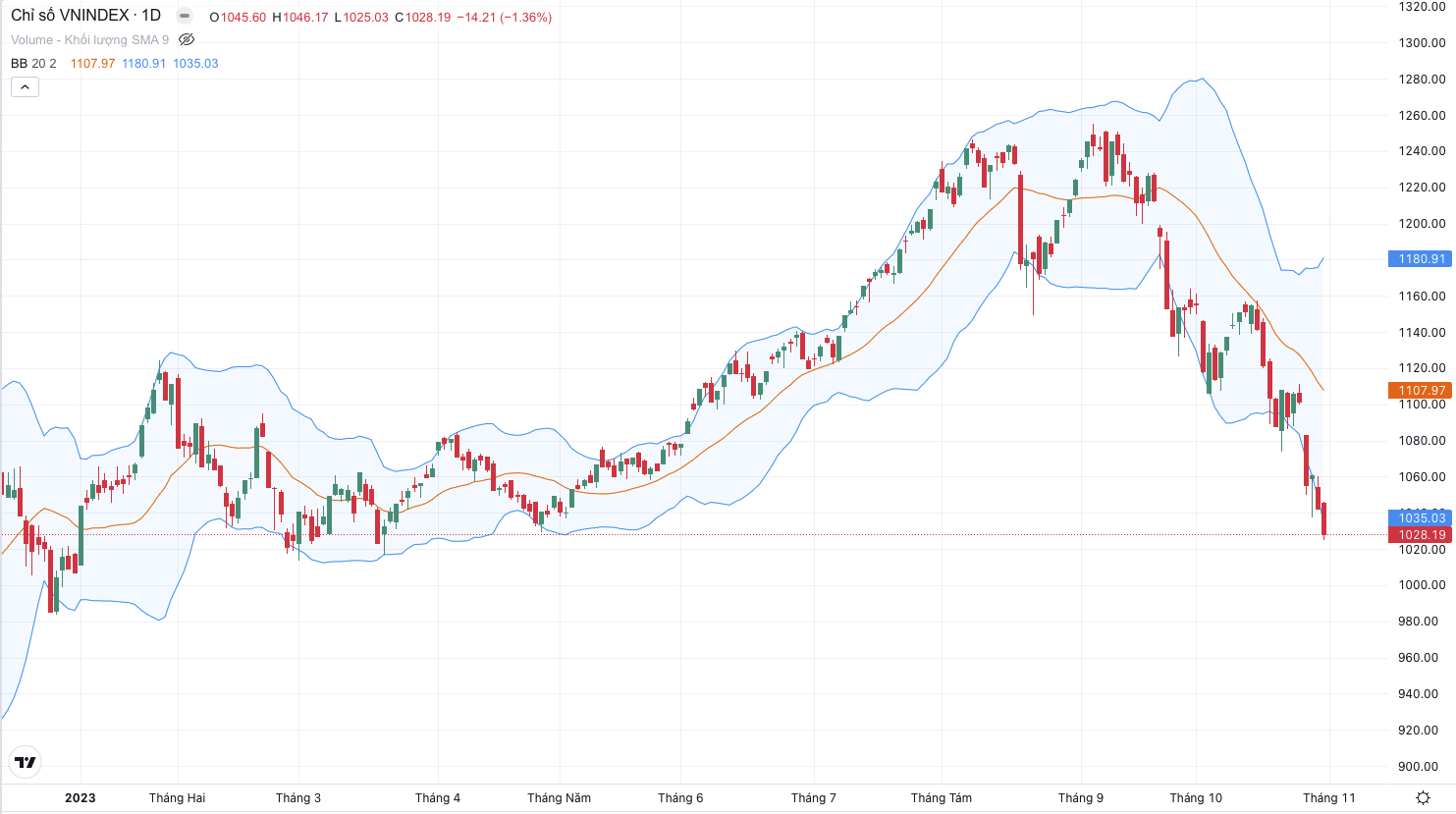Click the 1180.91 upper band price label
The width and height of the screenshot is (1456, 814).
(1419, 259)
